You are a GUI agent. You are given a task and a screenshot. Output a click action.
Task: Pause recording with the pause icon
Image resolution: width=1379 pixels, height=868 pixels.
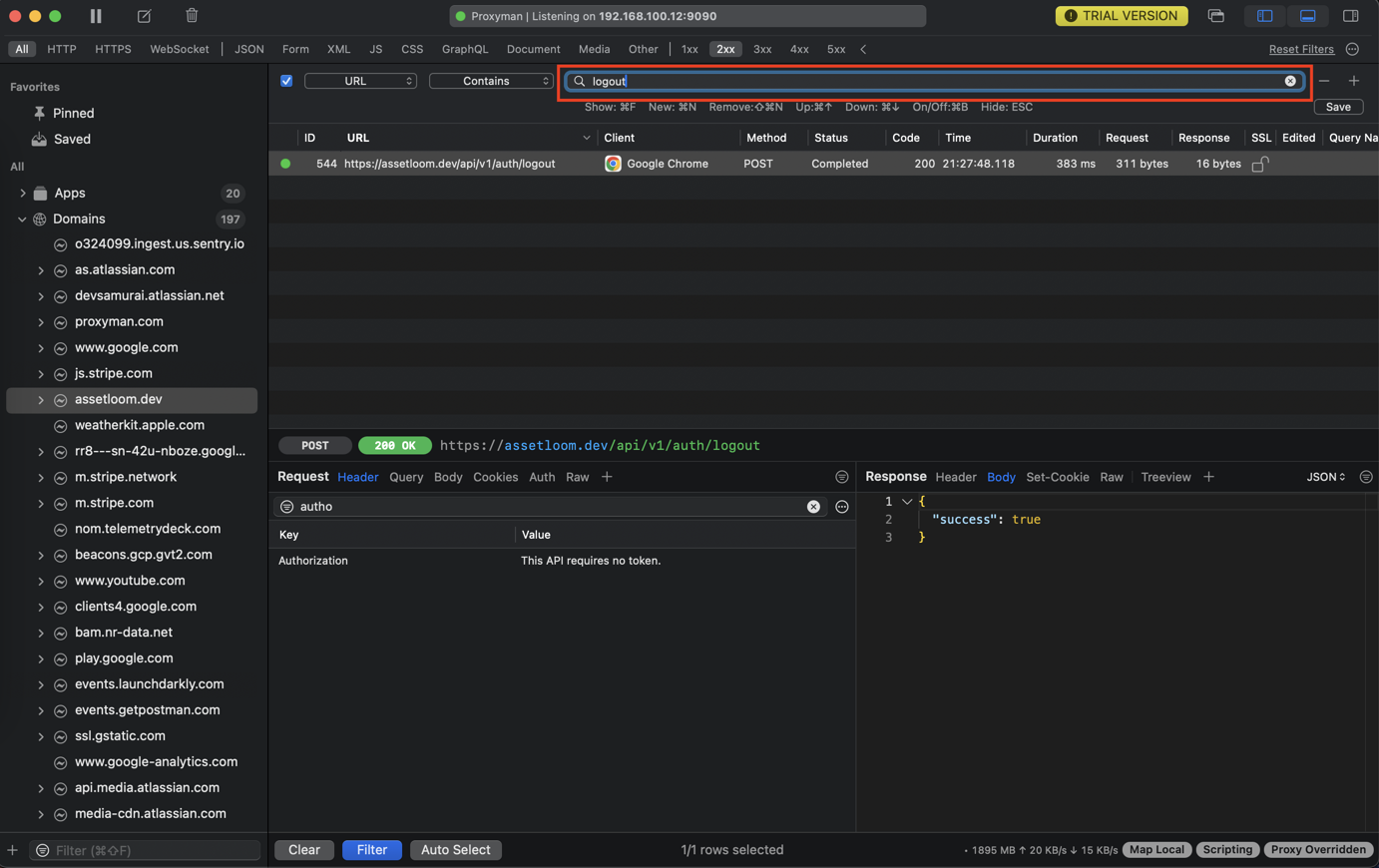click(96, 16)
